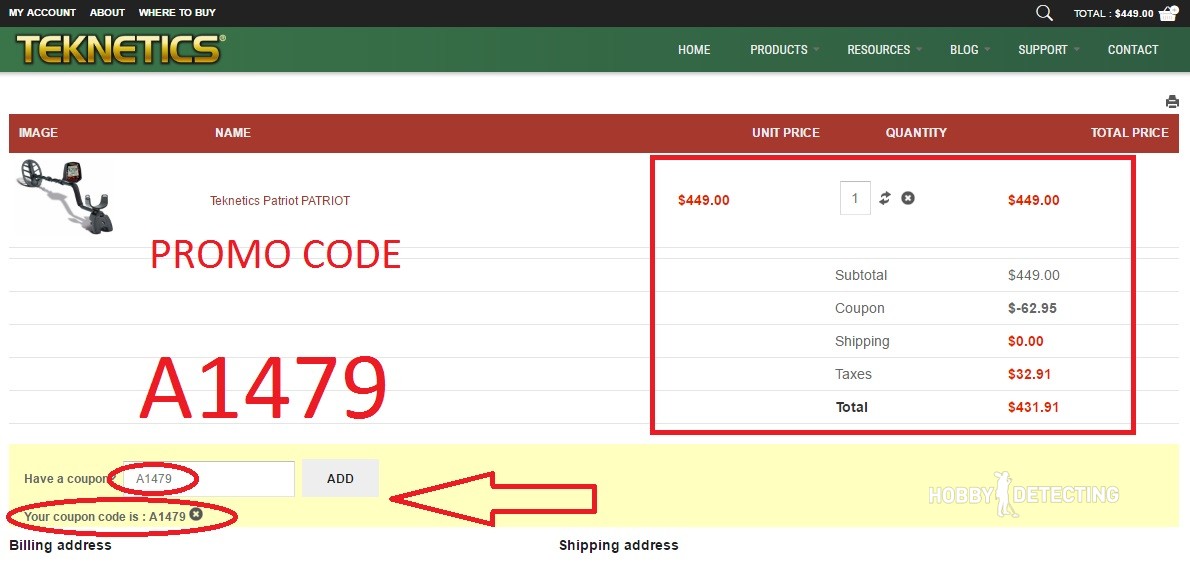Click the TOTAL PRICE column header
Viewport: 1190px width, 562px height.
coord(1129,133)
